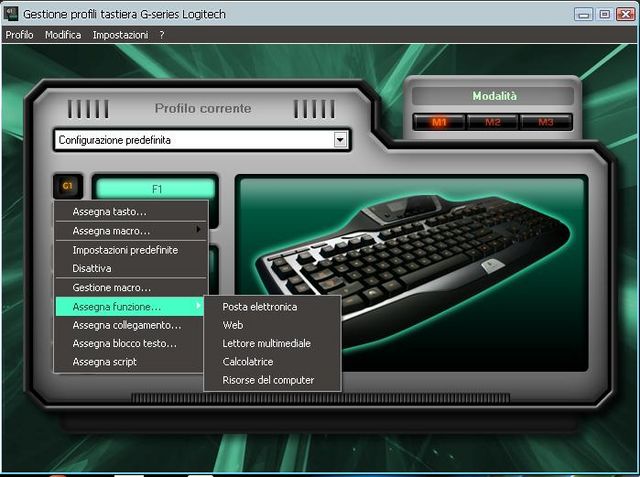Switch to M2 mode
Viewport: 640px width, 477px height.
tap(493, 122)
